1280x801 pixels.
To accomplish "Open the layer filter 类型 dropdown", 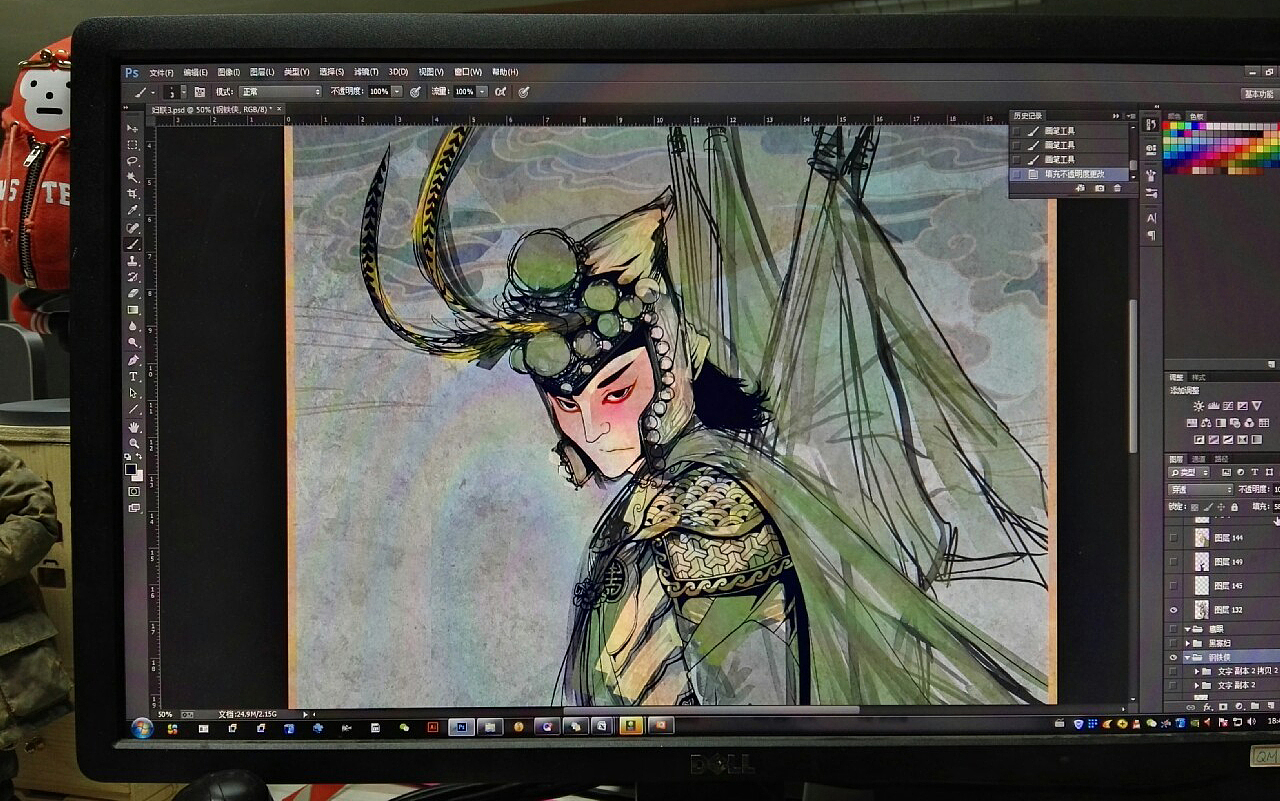I will pyautogui.click(x=1189, y=472).
